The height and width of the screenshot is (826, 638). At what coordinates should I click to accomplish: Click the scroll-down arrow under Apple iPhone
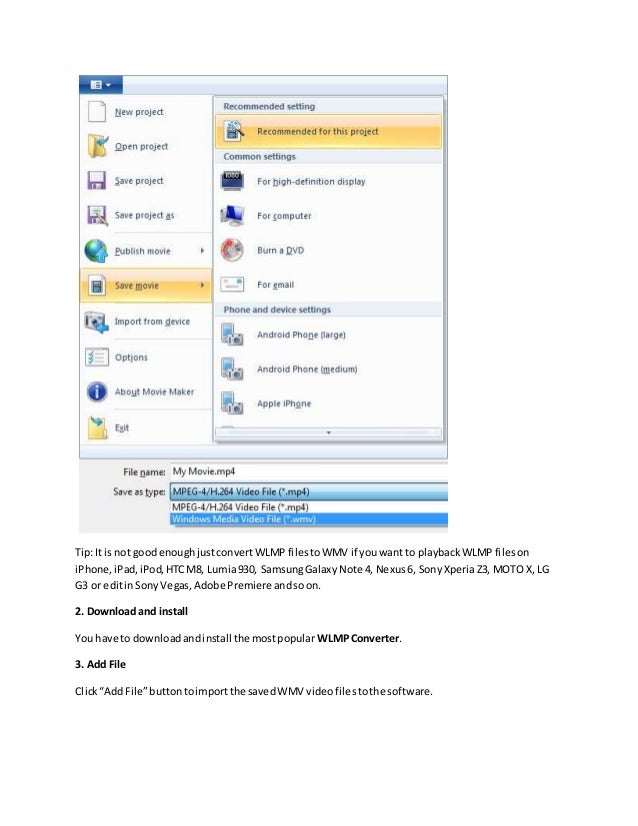tap(328, 432)
